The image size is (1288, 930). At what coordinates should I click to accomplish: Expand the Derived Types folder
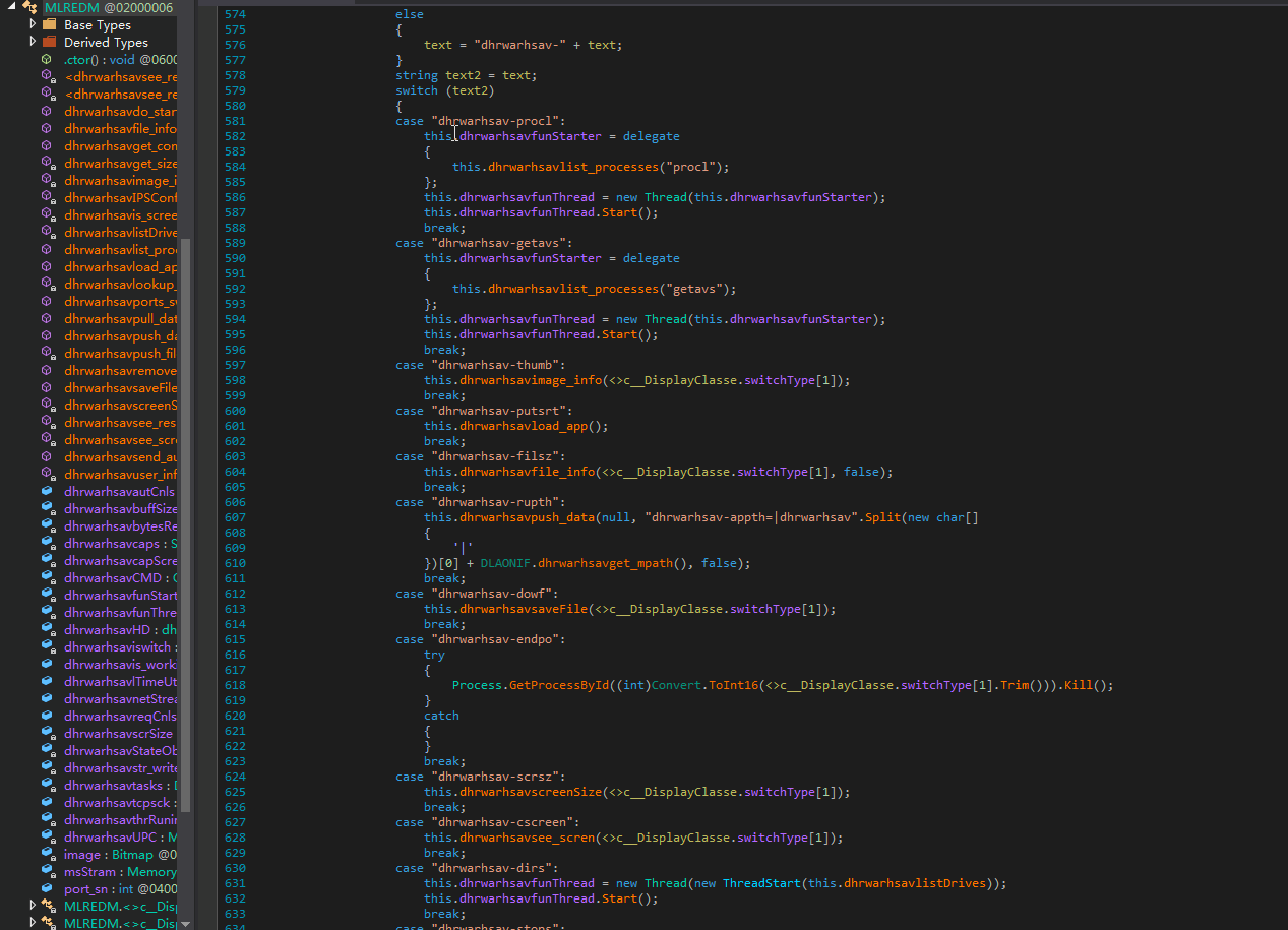tap(33, 42)
